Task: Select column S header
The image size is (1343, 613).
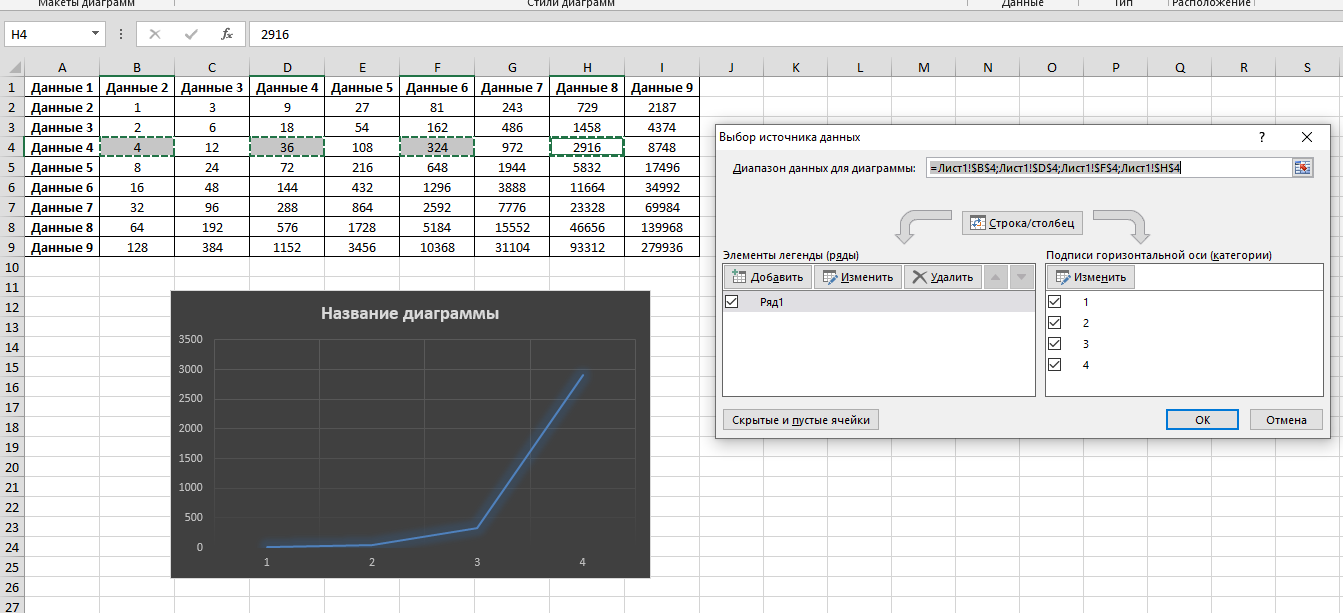Action: point(1307,67)
